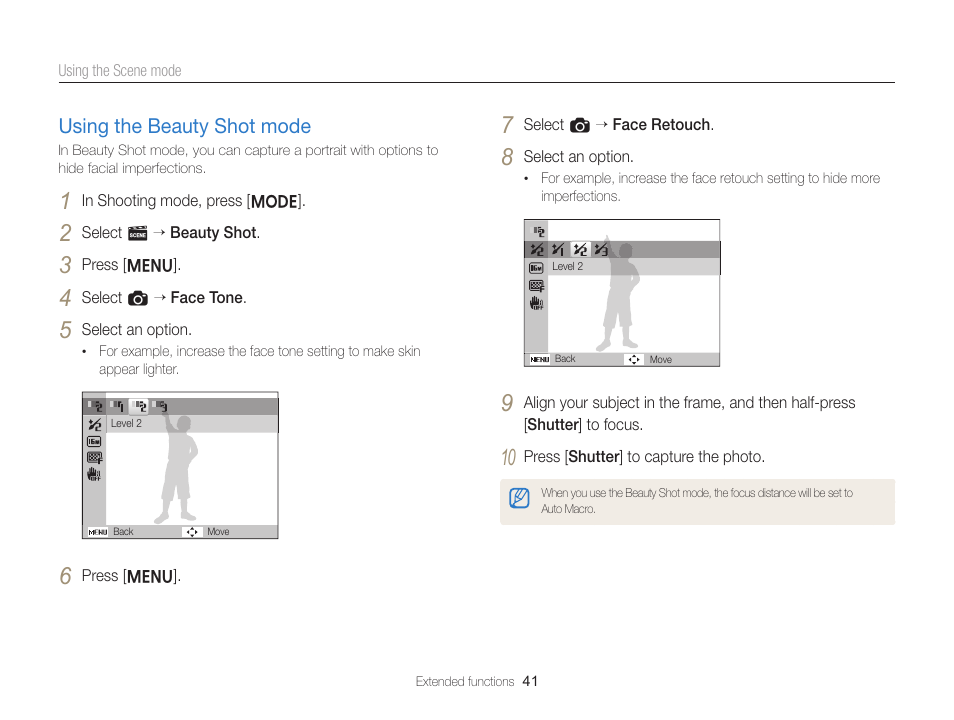The height and width of the screenshot is (720, 954).
Task: Click [Shutter] text in step 10
Action: pyautogui.click(x=594, y=457)
